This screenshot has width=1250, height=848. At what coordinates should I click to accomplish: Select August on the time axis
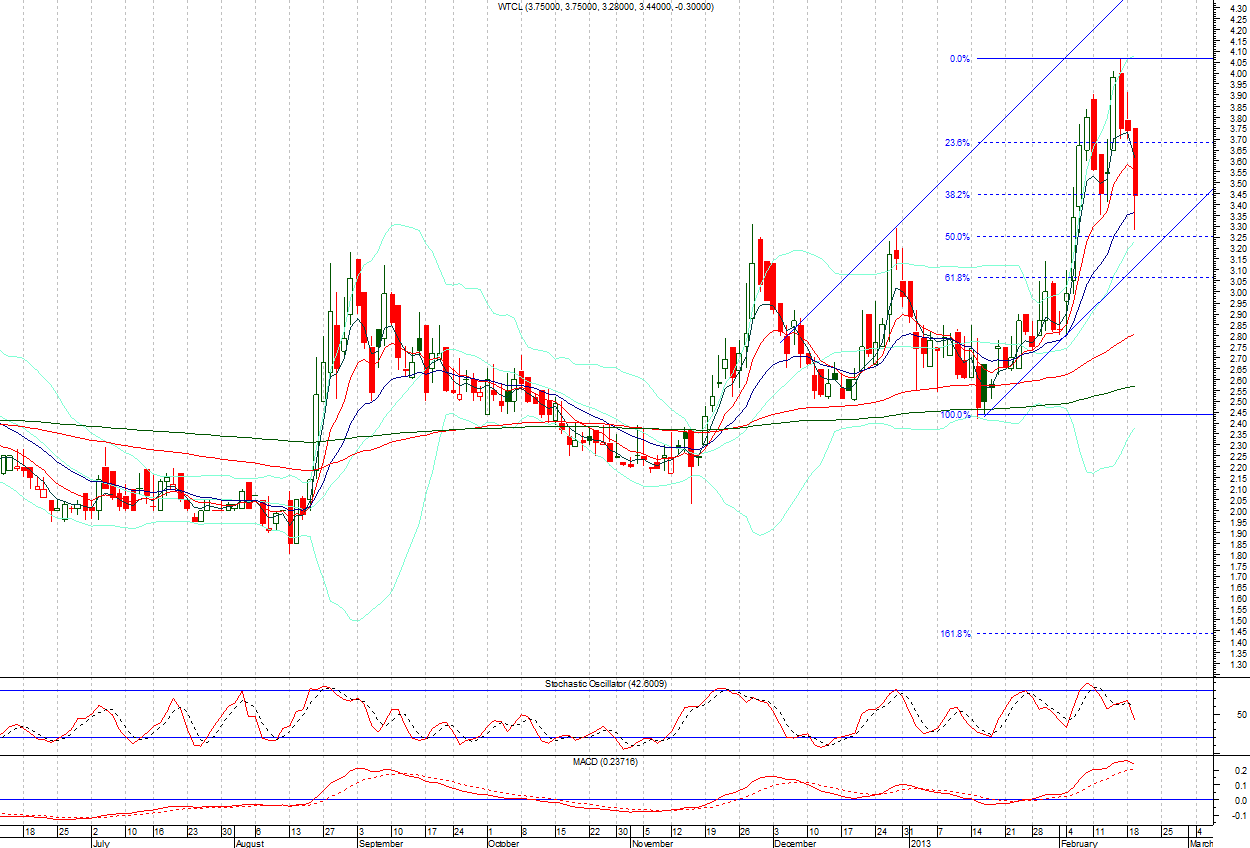click(x=252, y=843)
